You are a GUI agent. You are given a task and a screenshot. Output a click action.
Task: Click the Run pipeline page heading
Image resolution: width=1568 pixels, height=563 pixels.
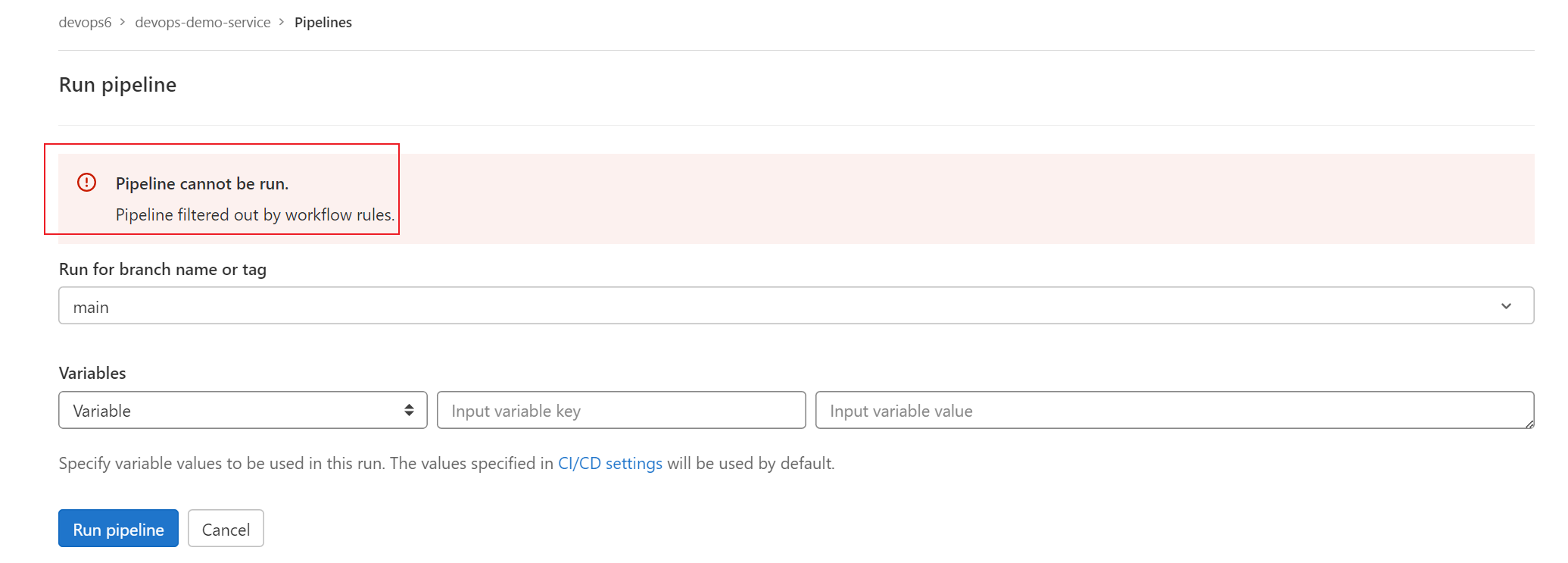pos(117,84)
